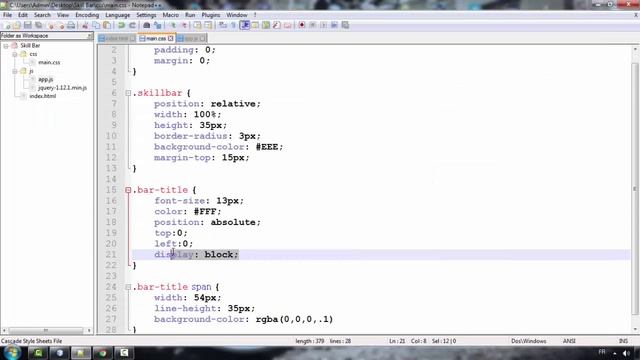Click Run Macro Multiple Times icon
The image size is (640, 360).
[x=334, y=25]
